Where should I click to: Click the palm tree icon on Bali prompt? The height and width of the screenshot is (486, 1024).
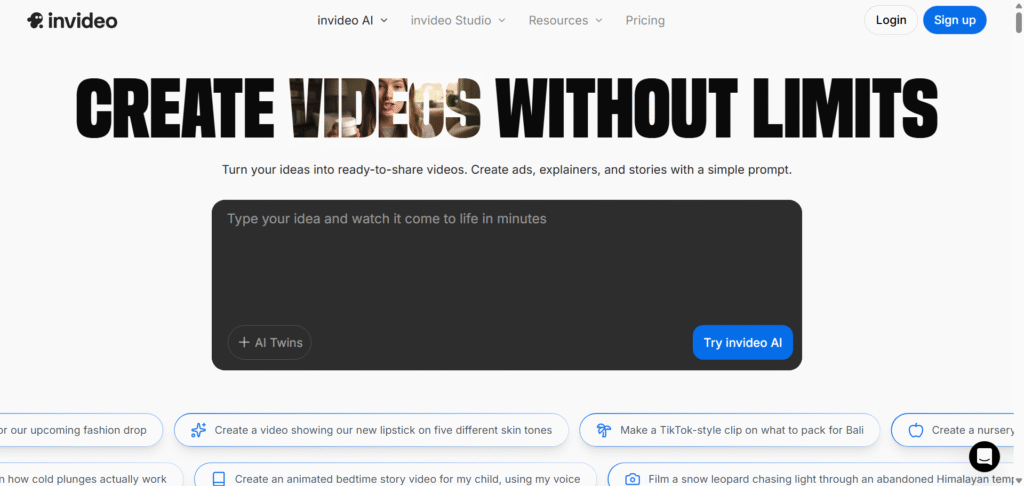point(603,430)
